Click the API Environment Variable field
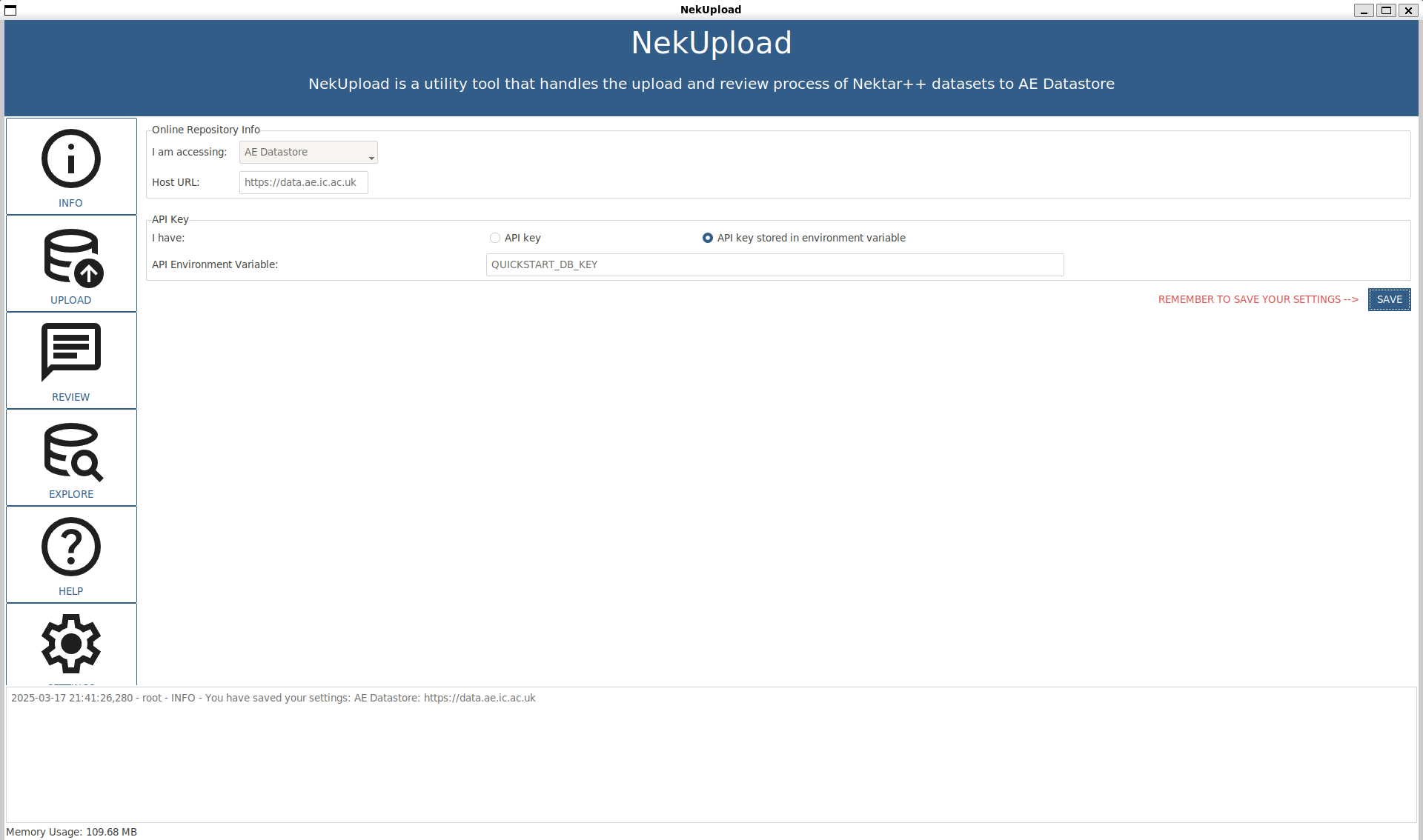Viewport: 1423px width, 840px height. coord(774,264)
